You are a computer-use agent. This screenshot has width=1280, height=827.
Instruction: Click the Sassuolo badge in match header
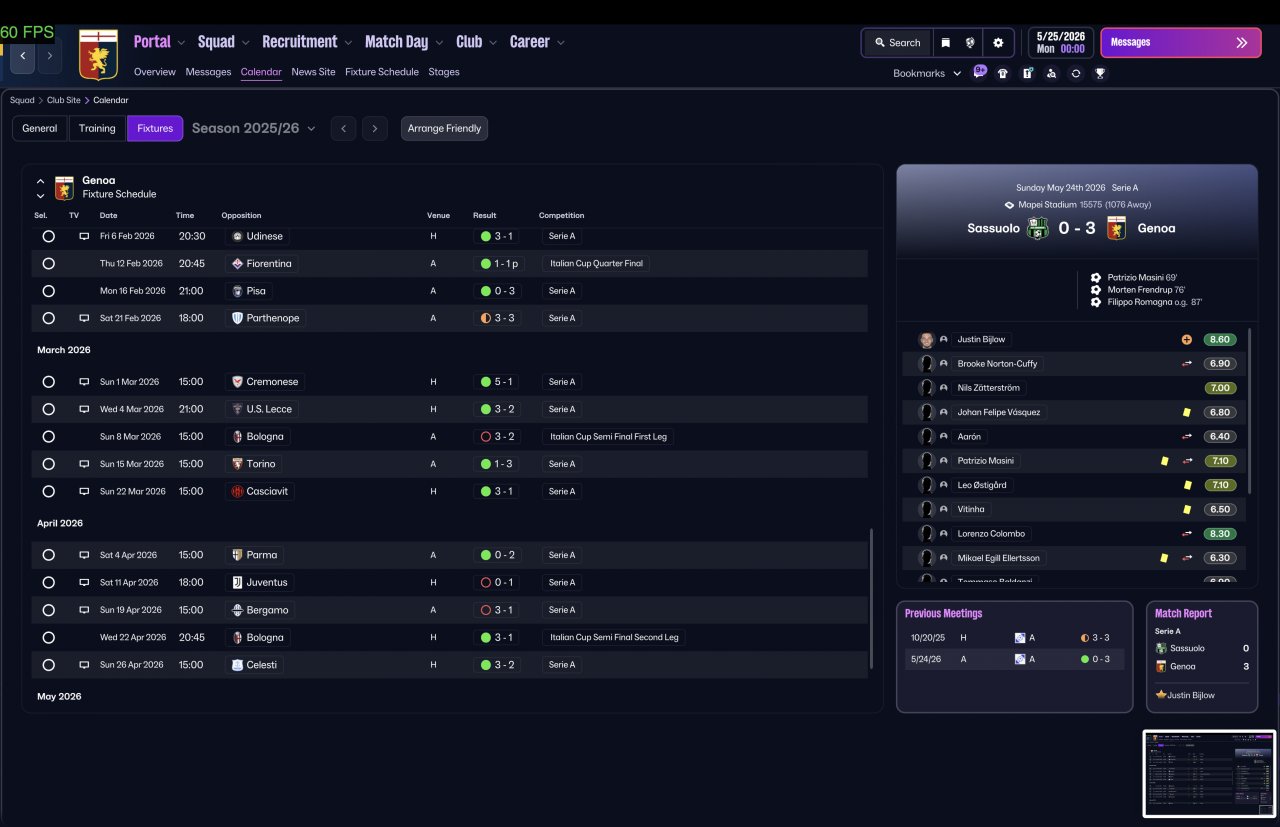click(x=1037, y=228)
